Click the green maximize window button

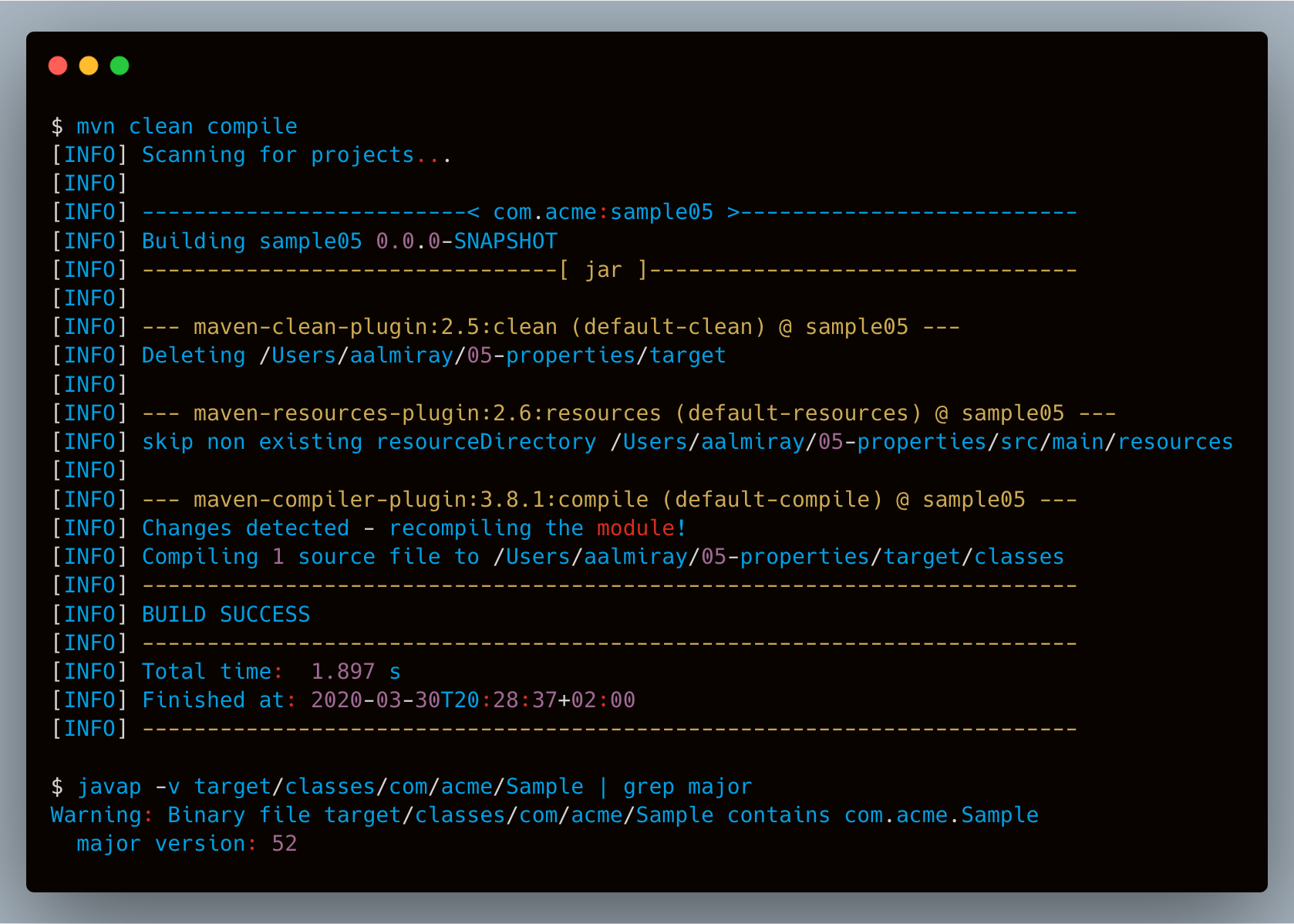tap(120, 66)
